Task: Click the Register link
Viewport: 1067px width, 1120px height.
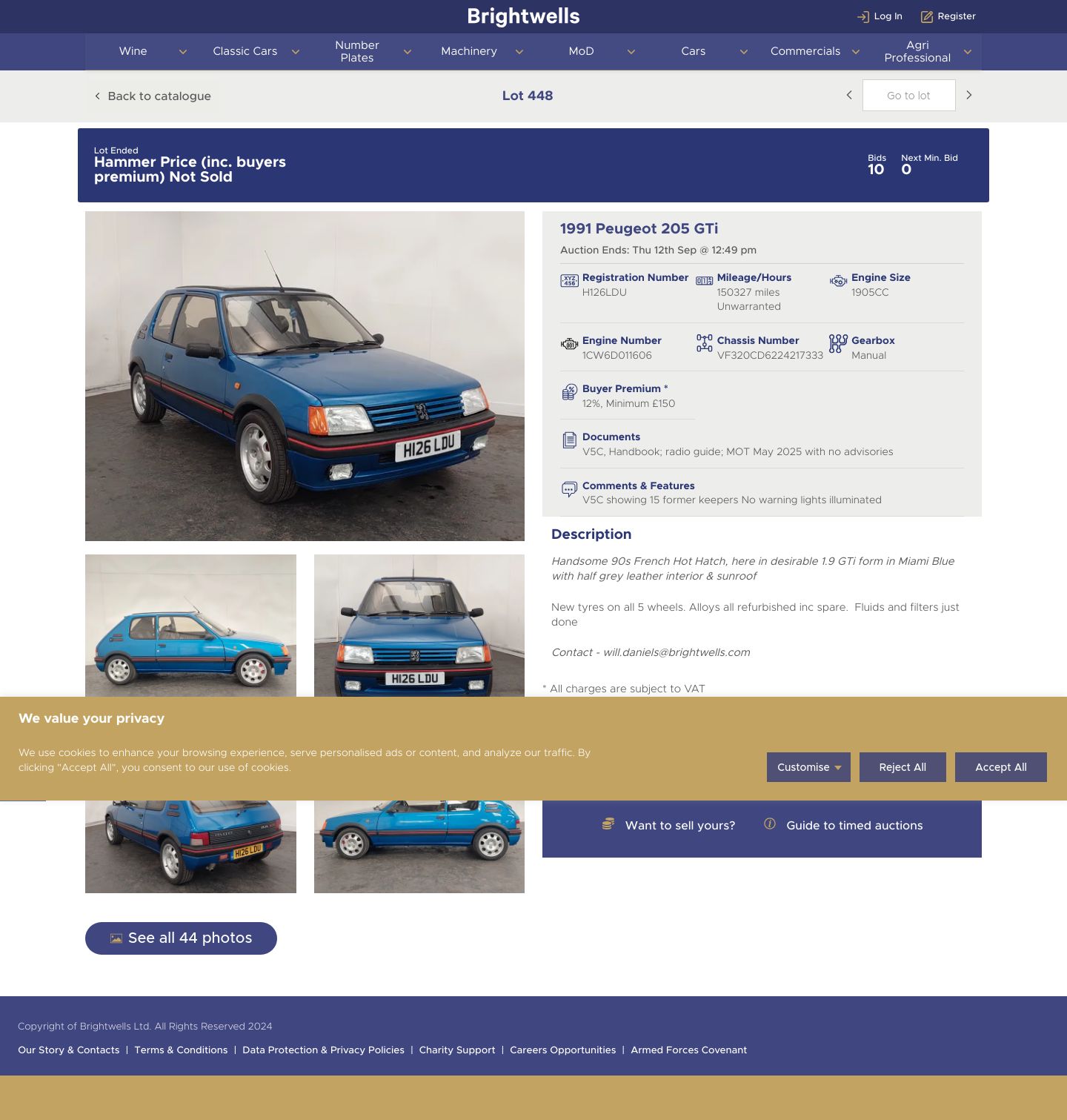Action: 957,16
